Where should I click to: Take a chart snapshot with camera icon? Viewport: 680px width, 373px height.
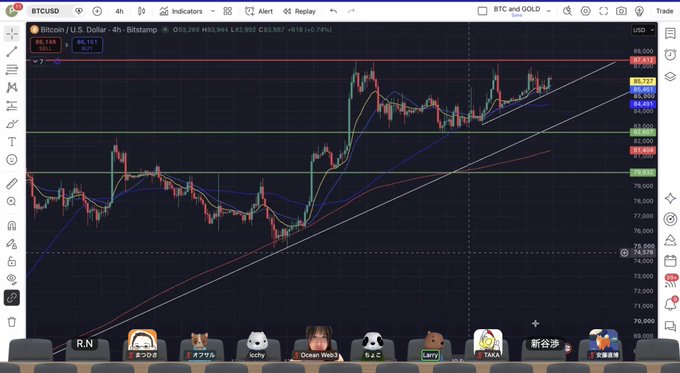[621, 11]
